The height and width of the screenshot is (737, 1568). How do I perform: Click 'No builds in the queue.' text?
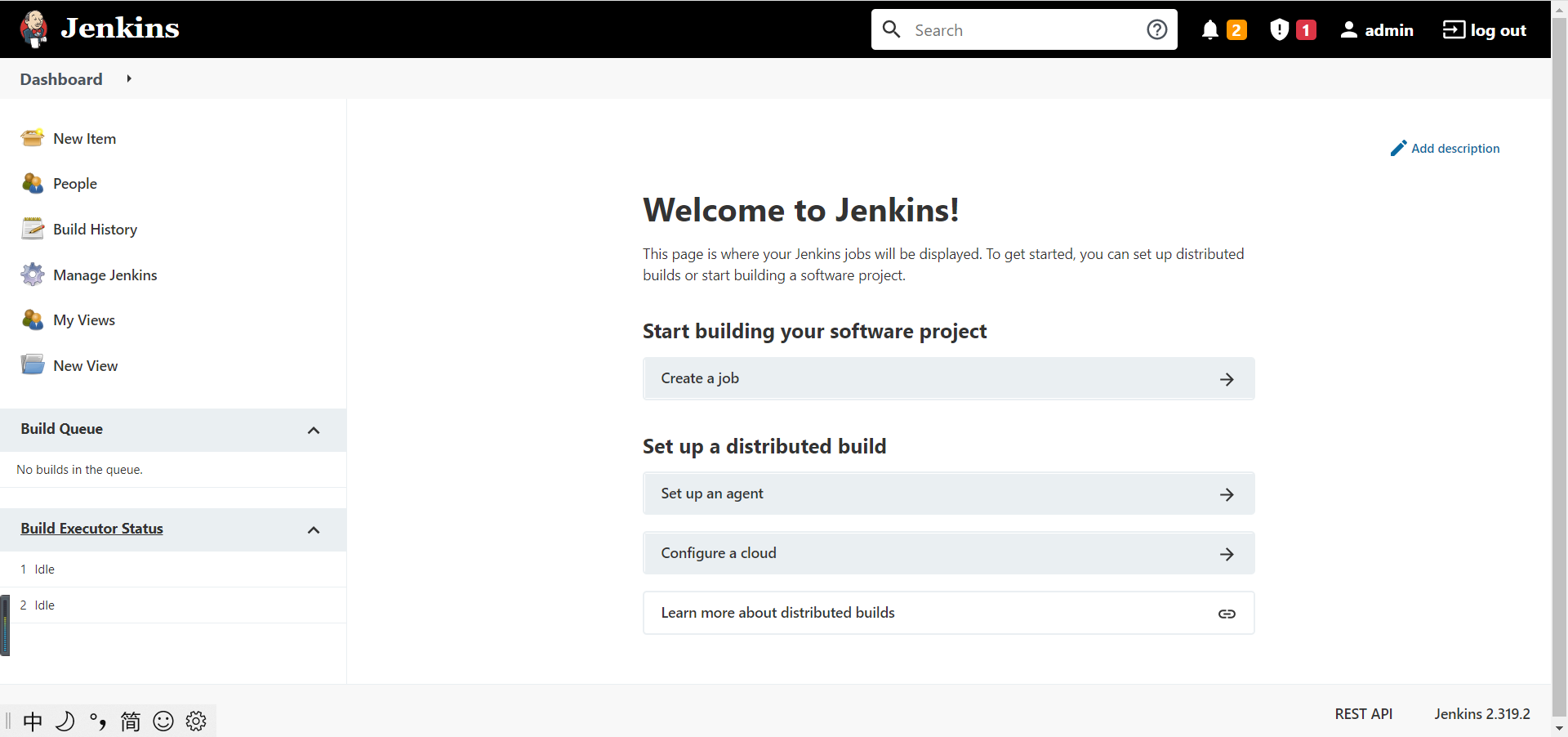pyautogui.click(x=80, y=470)
